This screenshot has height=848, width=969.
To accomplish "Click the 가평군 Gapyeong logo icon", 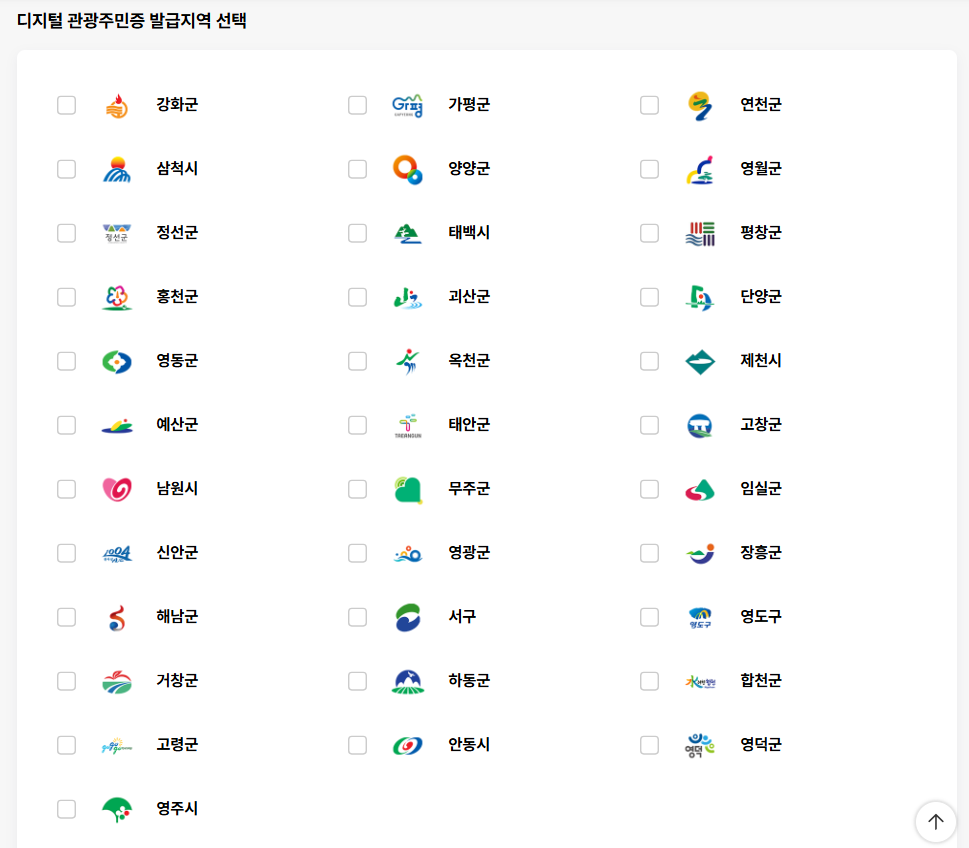I will pos(407,104).
